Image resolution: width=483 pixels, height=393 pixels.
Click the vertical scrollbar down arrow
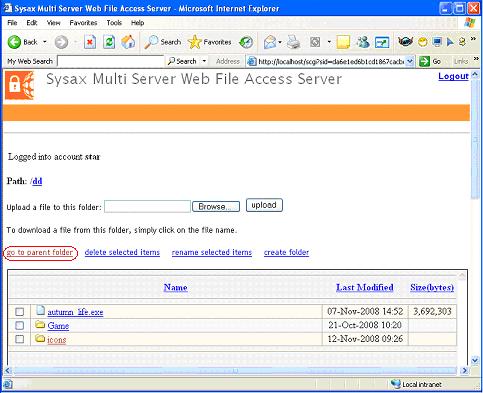coord(475,360)
